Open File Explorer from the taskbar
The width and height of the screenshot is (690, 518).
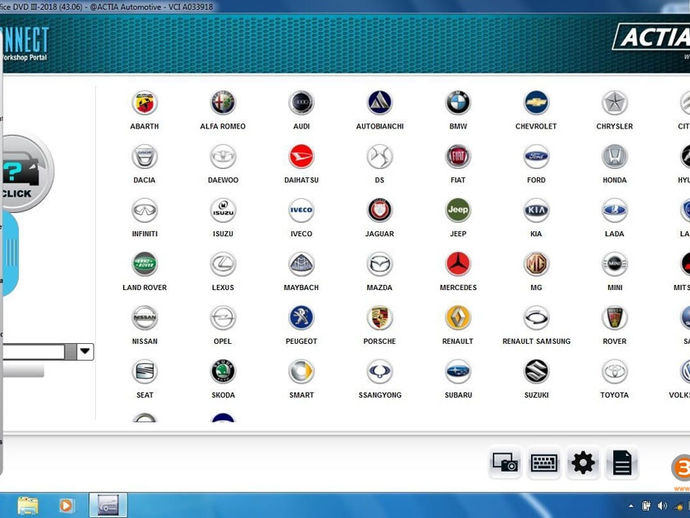(28, 505)
